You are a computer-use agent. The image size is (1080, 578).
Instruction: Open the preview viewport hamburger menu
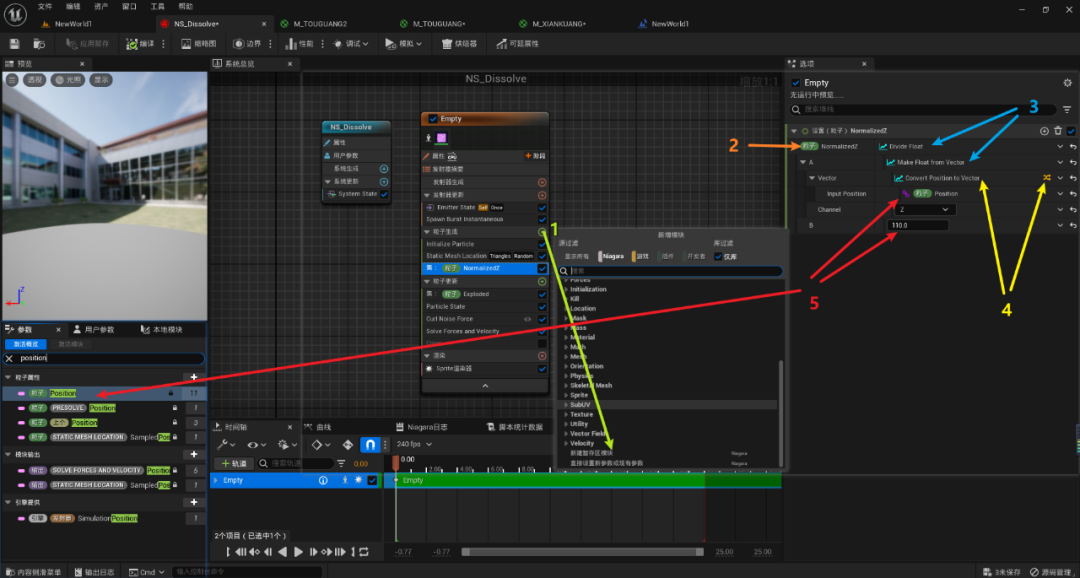click(12, 80)
